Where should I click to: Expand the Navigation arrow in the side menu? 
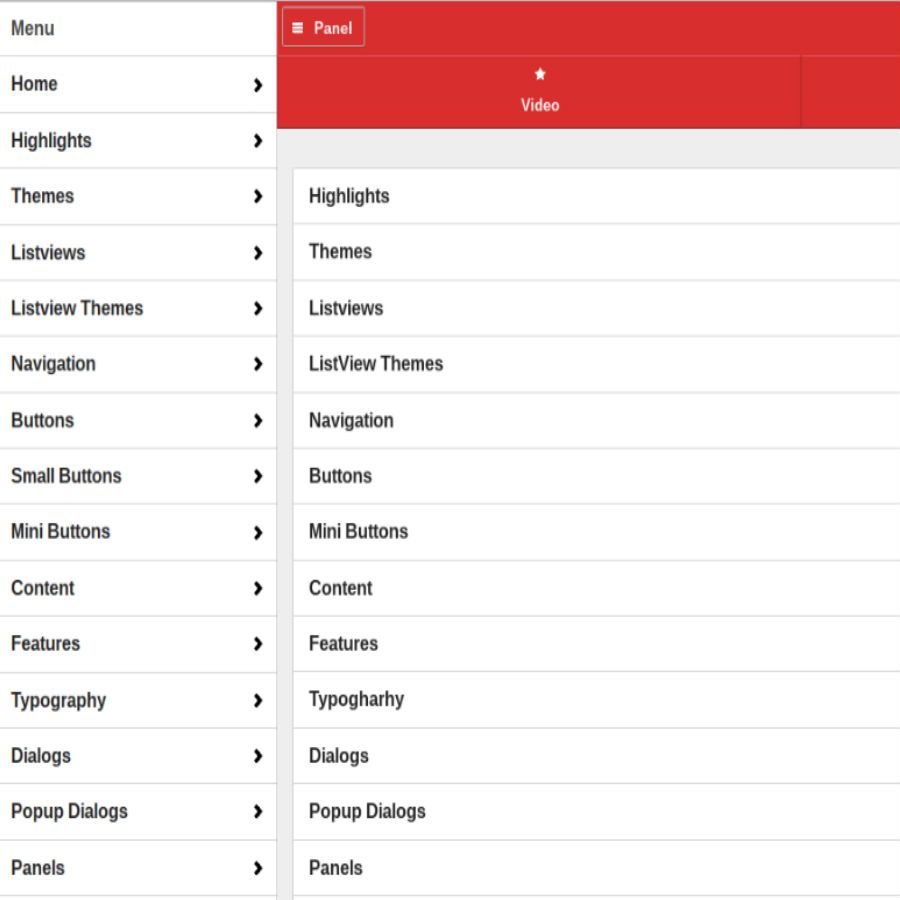click(x=258, y=365)
